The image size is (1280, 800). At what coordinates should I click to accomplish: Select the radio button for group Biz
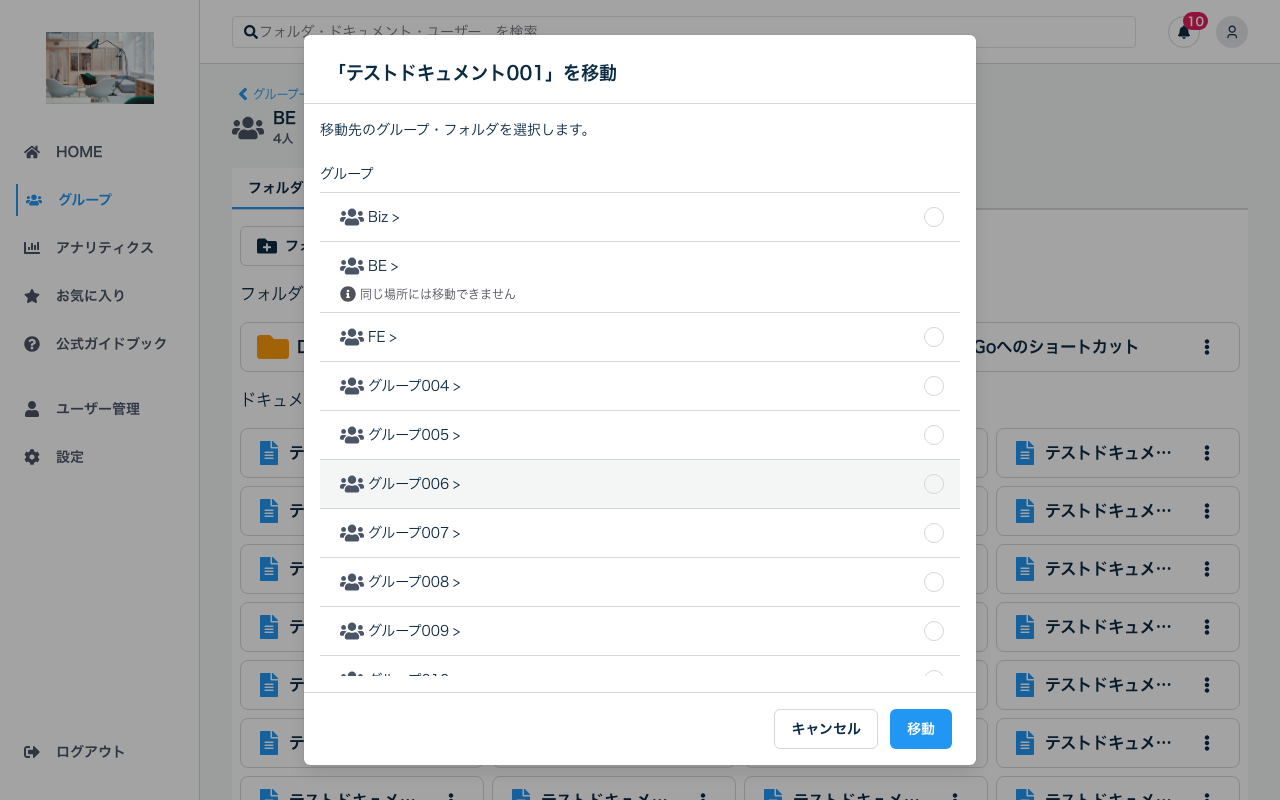coord(934,217)
